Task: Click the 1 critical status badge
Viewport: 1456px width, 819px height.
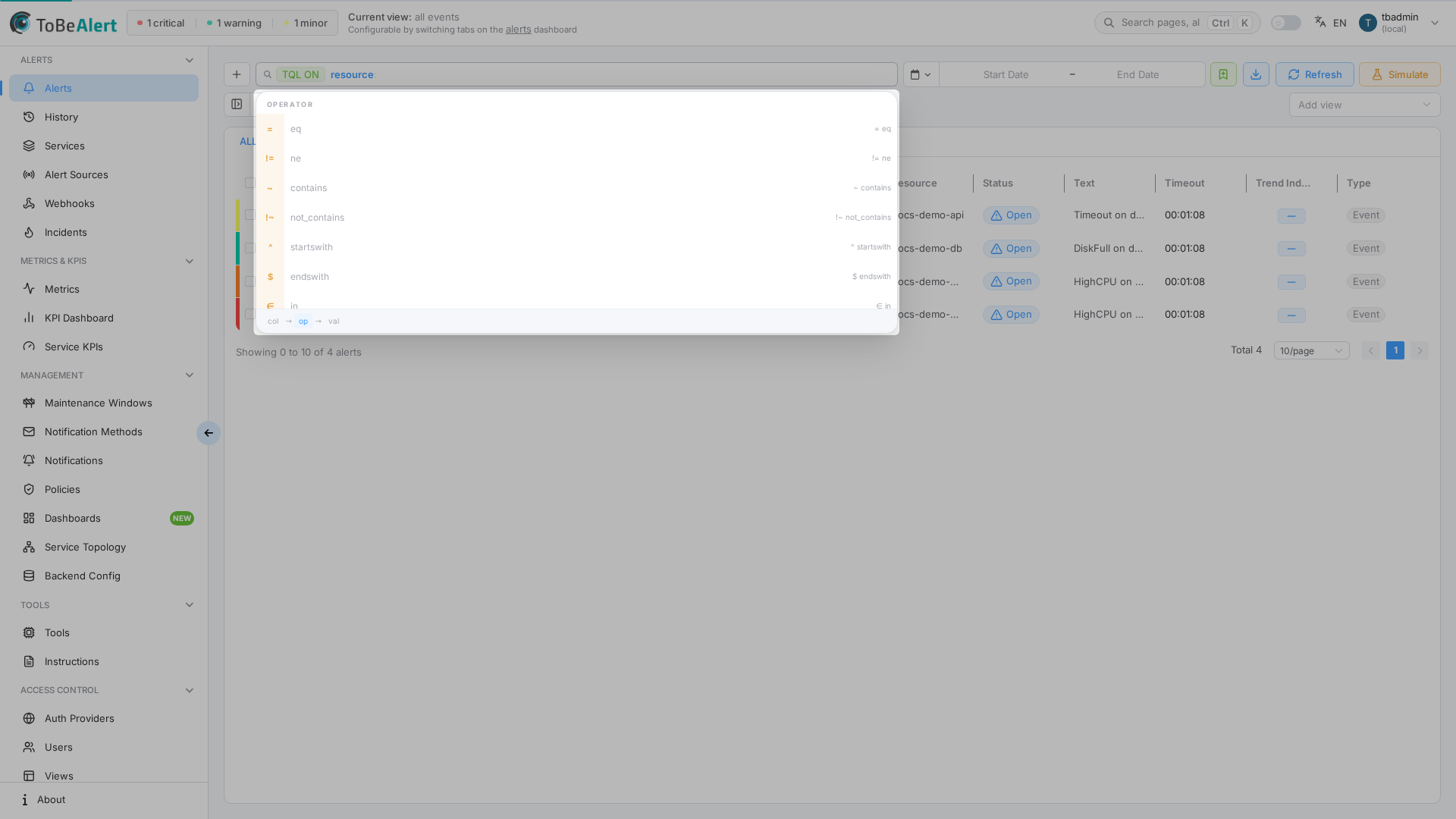Action: 161,23
